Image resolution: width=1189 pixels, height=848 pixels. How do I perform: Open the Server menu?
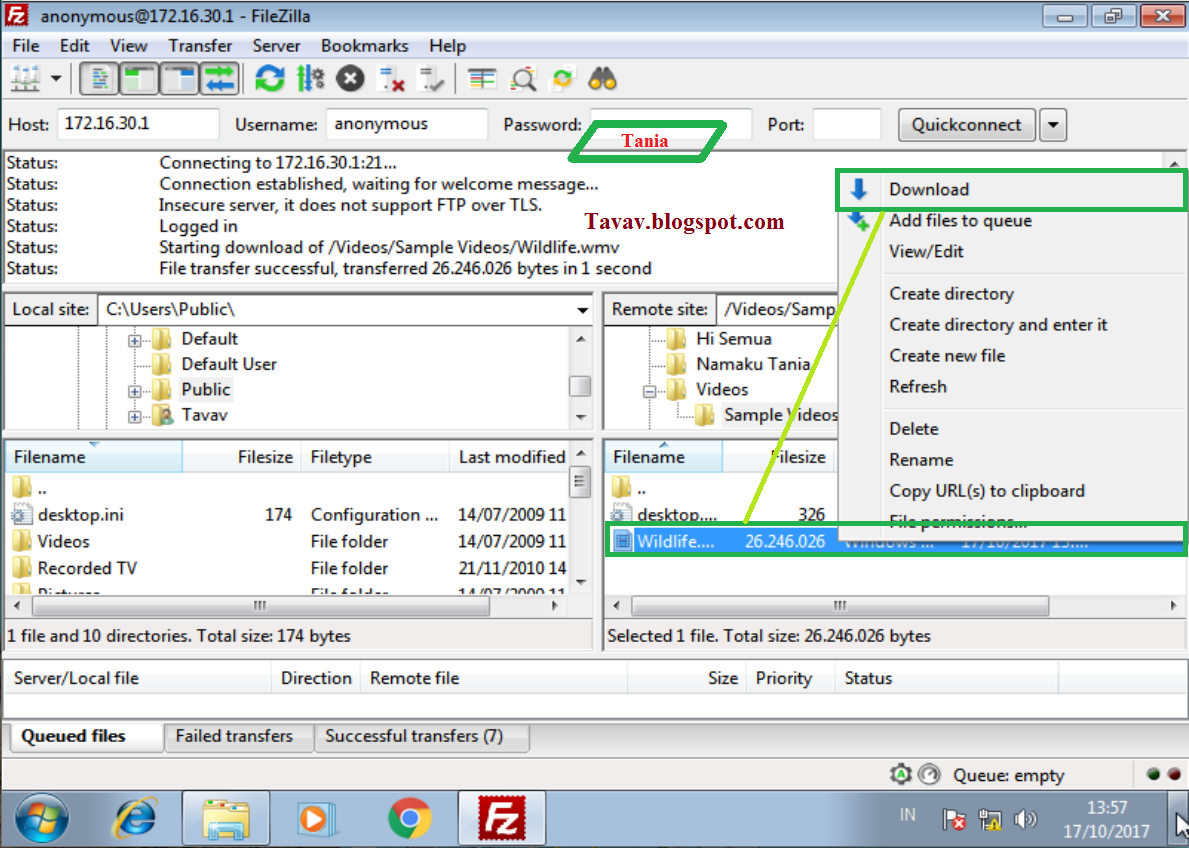276,46
